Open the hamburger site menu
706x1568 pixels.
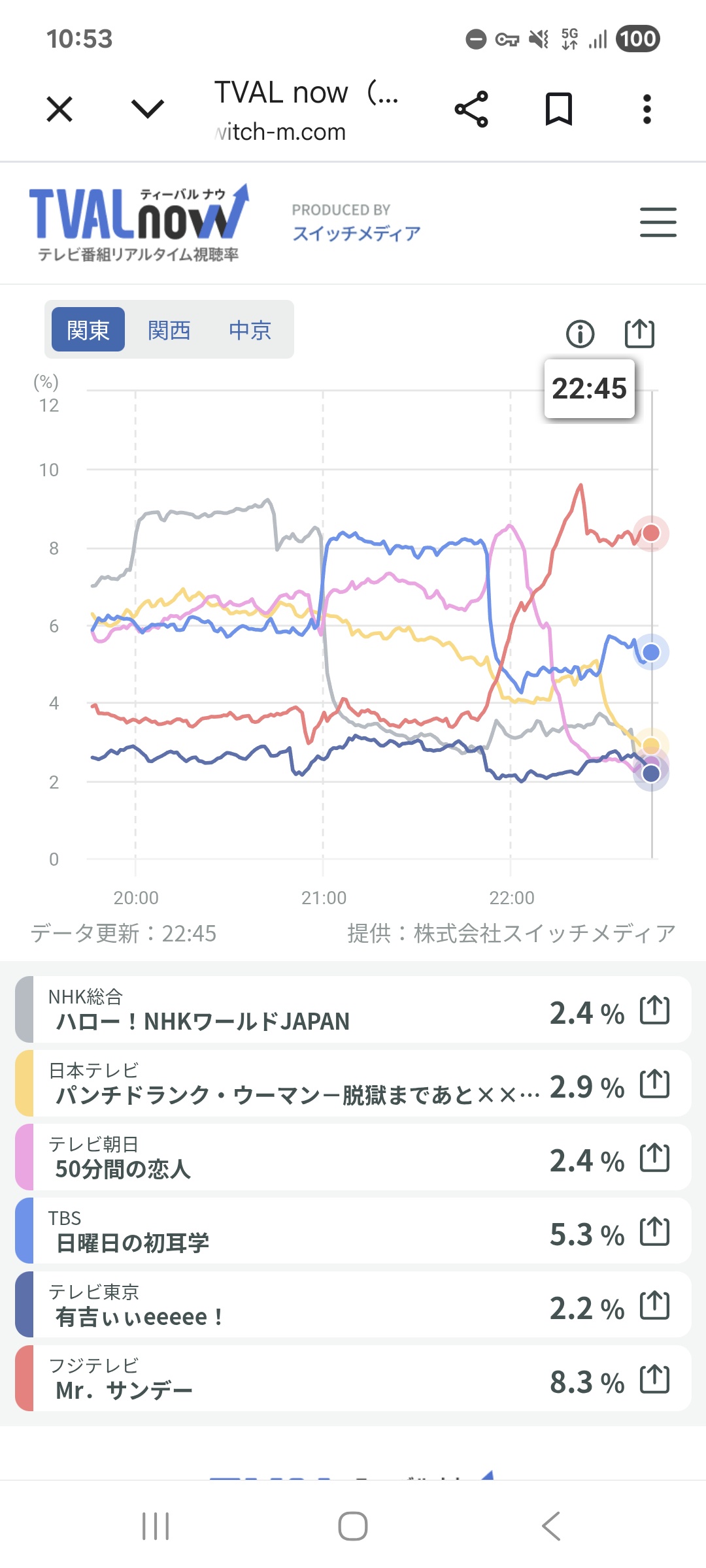[x=658, y=222]
